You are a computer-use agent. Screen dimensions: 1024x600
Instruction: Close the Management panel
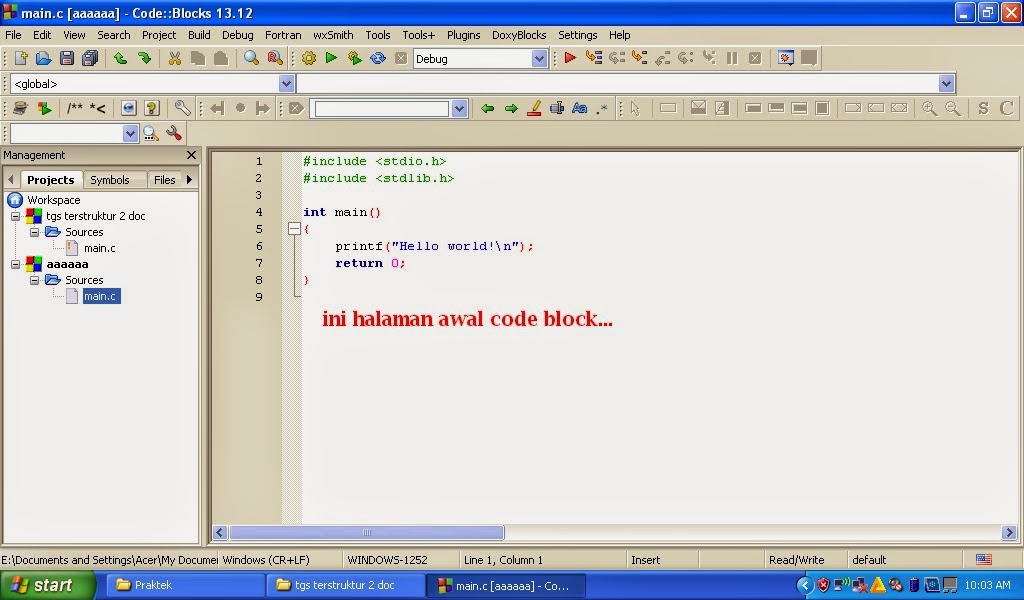click(191, 155)
